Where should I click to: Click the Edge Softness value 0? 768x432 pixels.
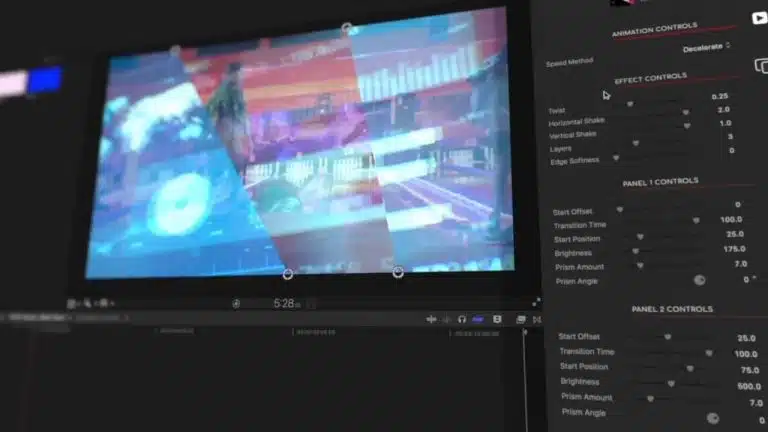point(732,150)
